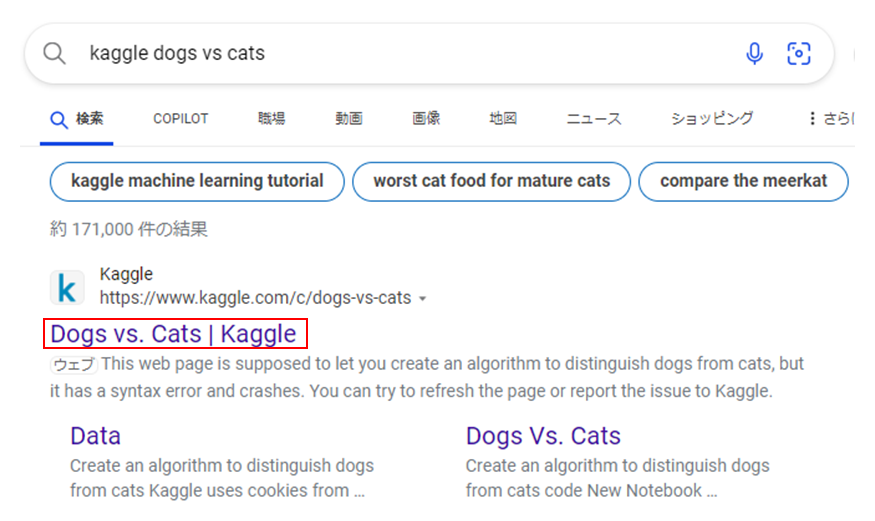875x521 pixels.
Task: Start voice search with microphone icon
Action: pos(754,54)
